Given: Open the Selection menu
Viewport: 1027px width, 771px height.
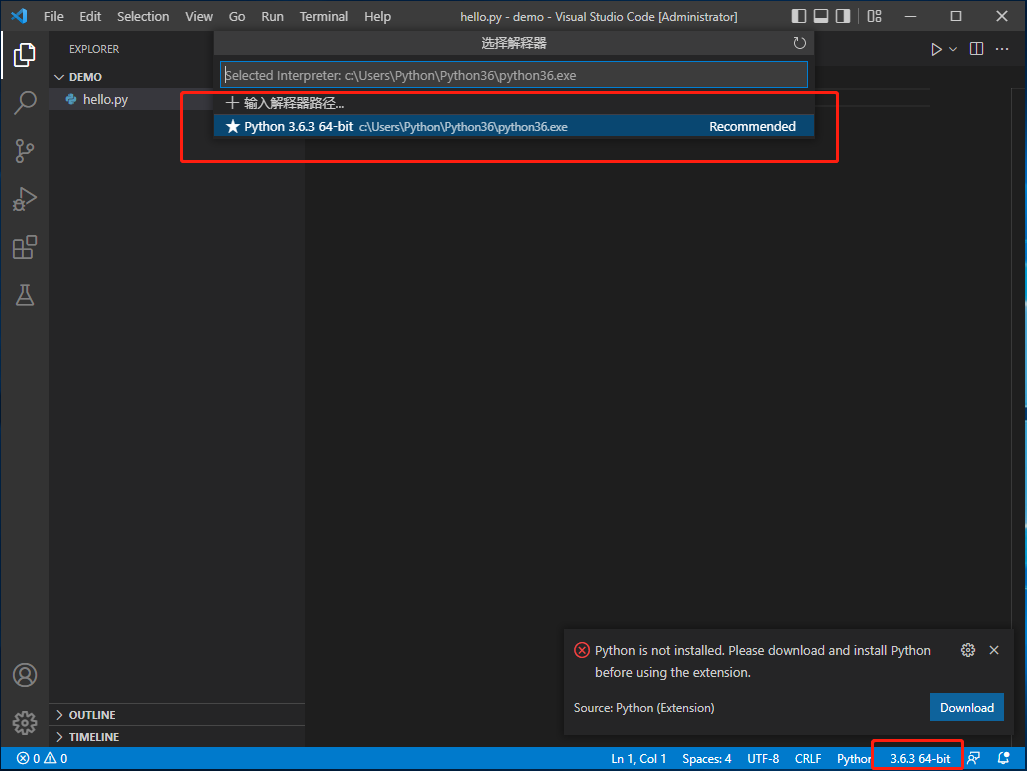Looking at the screenshot, I should pos(143,16).
